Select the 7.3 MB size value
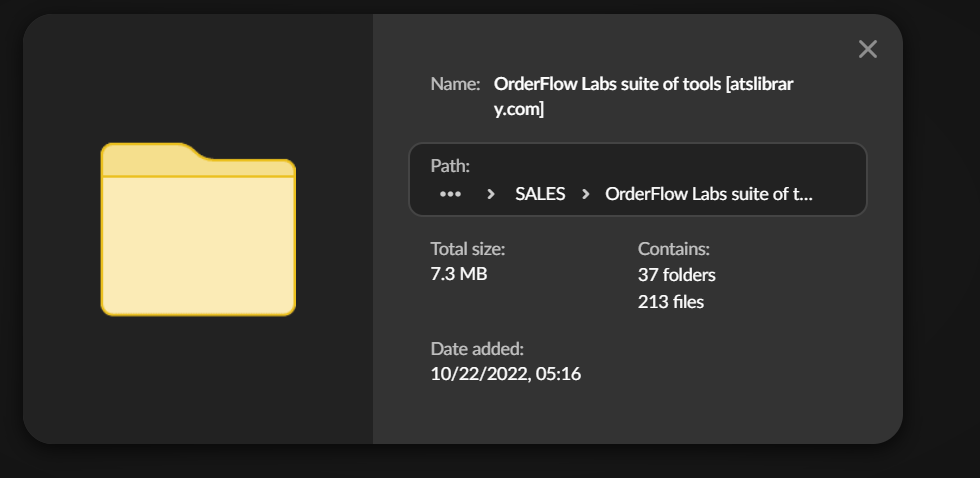This screenshot has width=980, height=478. (x=458, y=273)
